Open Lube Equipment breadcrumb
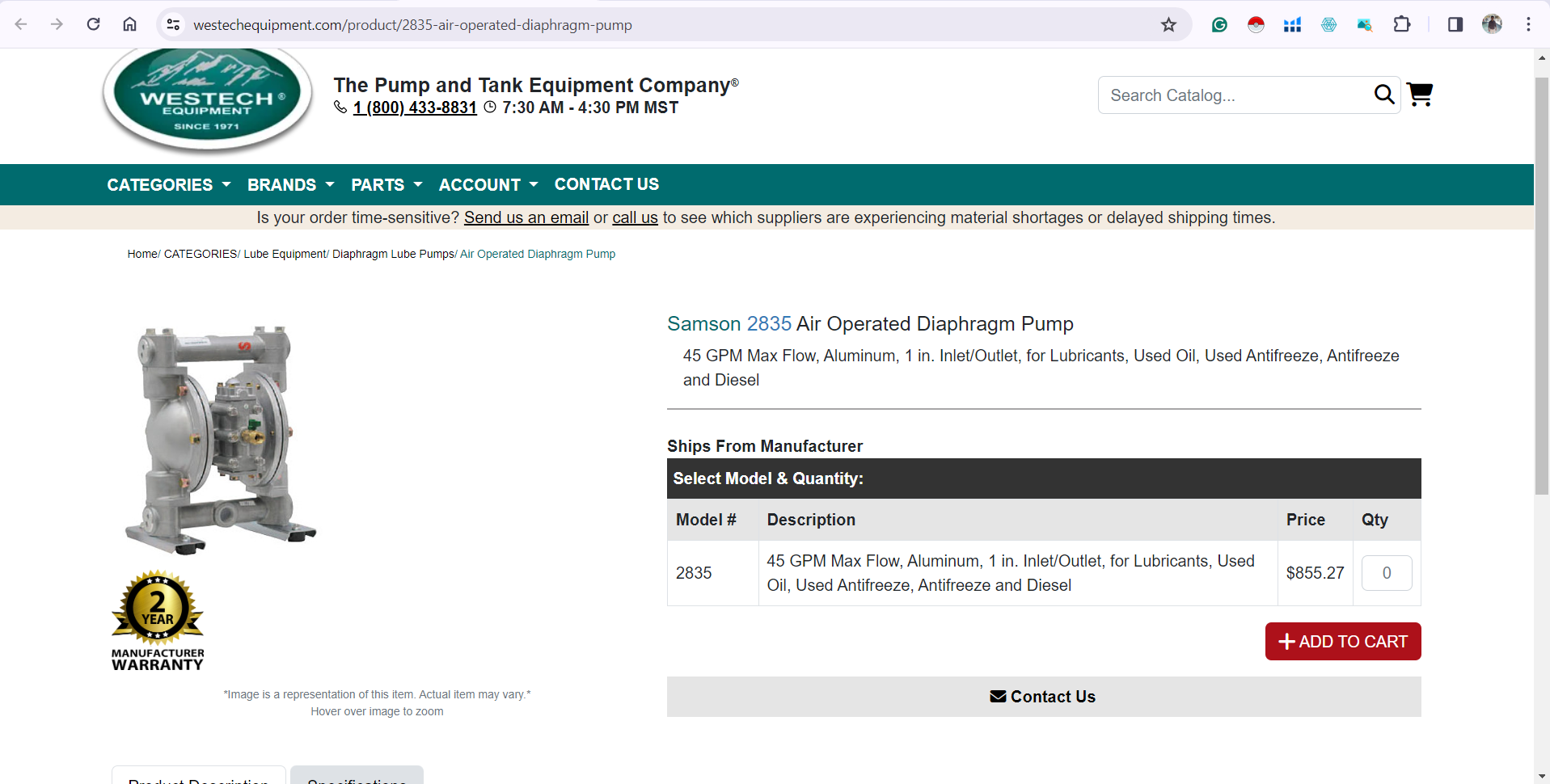Screen dimensions: 1550x784 coord(285,254)
